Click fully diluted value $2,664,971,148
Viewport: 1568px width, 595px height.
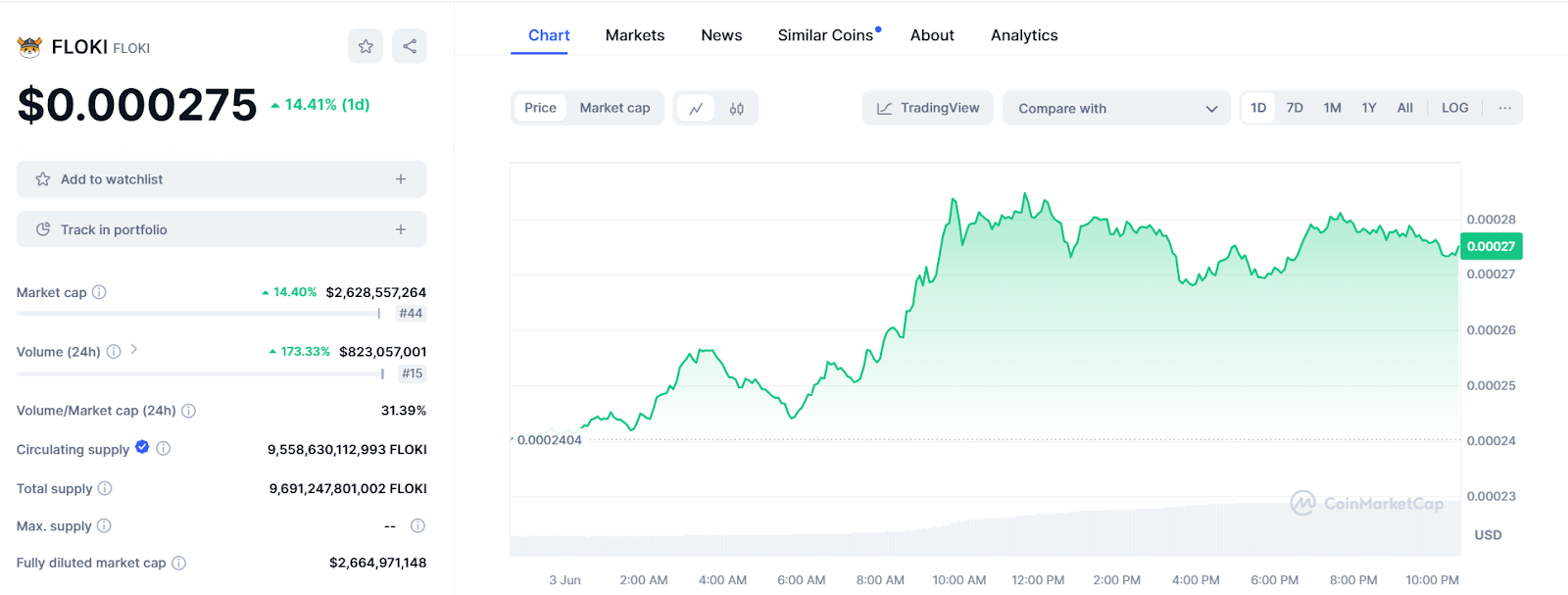tap(377, 563)
